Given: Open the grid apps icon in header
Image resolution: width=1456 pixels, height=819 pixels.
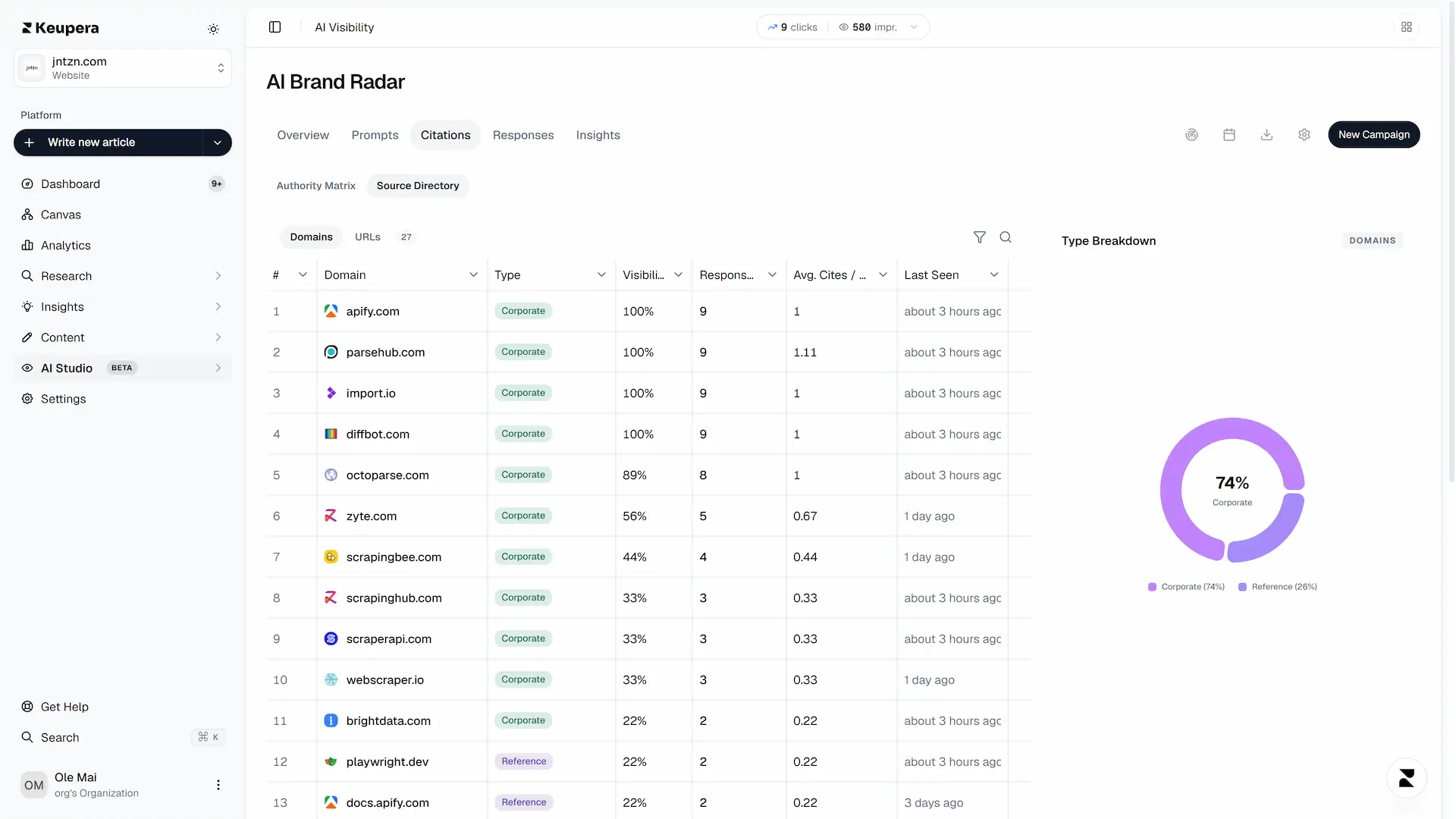Looking at the screenshot, I should [x=1407, y=27].
